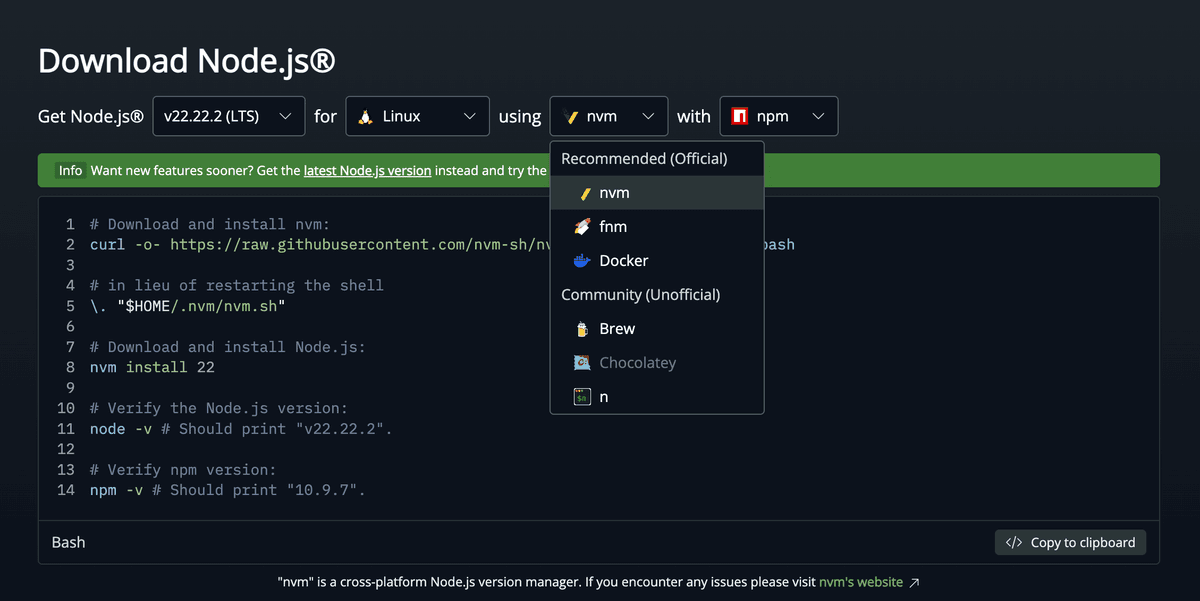Click the n terminal icon
Screen dimensions: 1200x601
(x=582, y=397)
